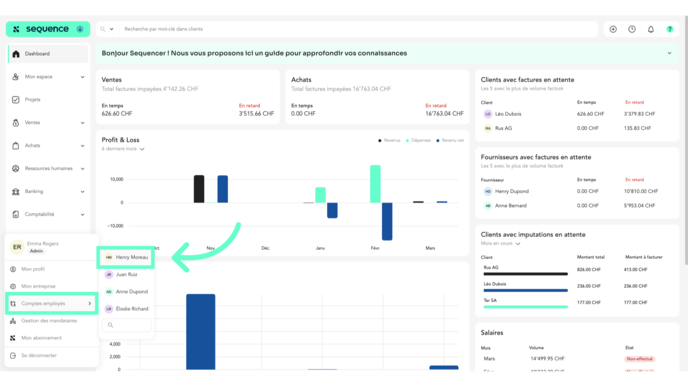The image size is (688, 387).
Task: Click the Banking building icon
Action: (x=16, y=191)
